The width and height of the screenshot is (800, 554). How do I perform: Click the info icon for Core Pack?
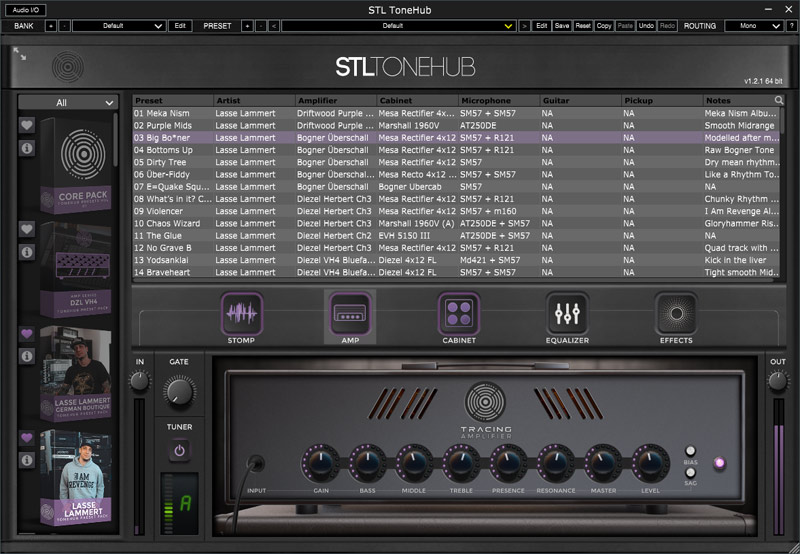click(27, 148)
